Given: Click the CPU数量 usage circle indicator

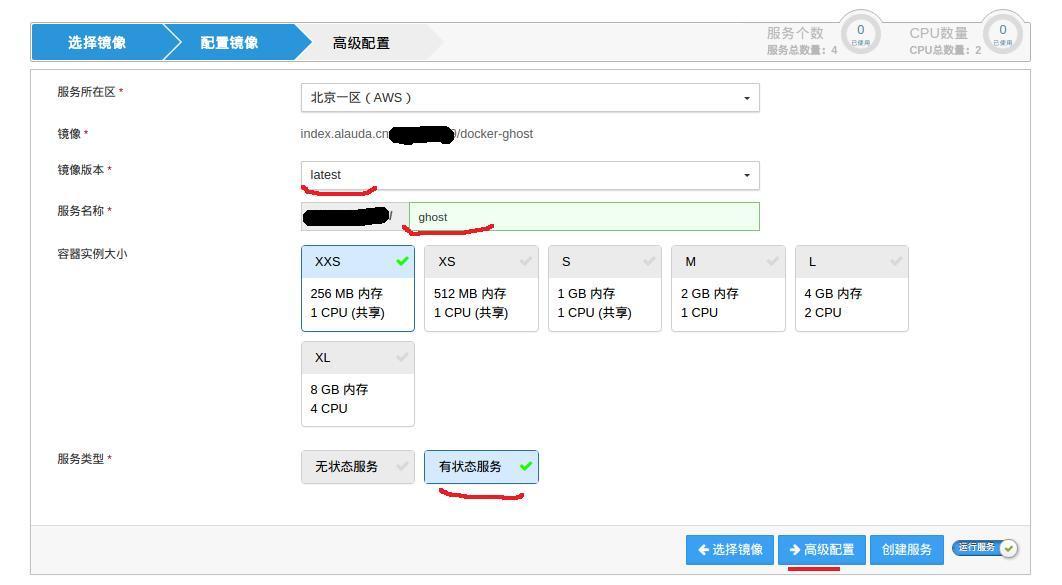Looking at the screenshot, I should tap(1003, 34).
